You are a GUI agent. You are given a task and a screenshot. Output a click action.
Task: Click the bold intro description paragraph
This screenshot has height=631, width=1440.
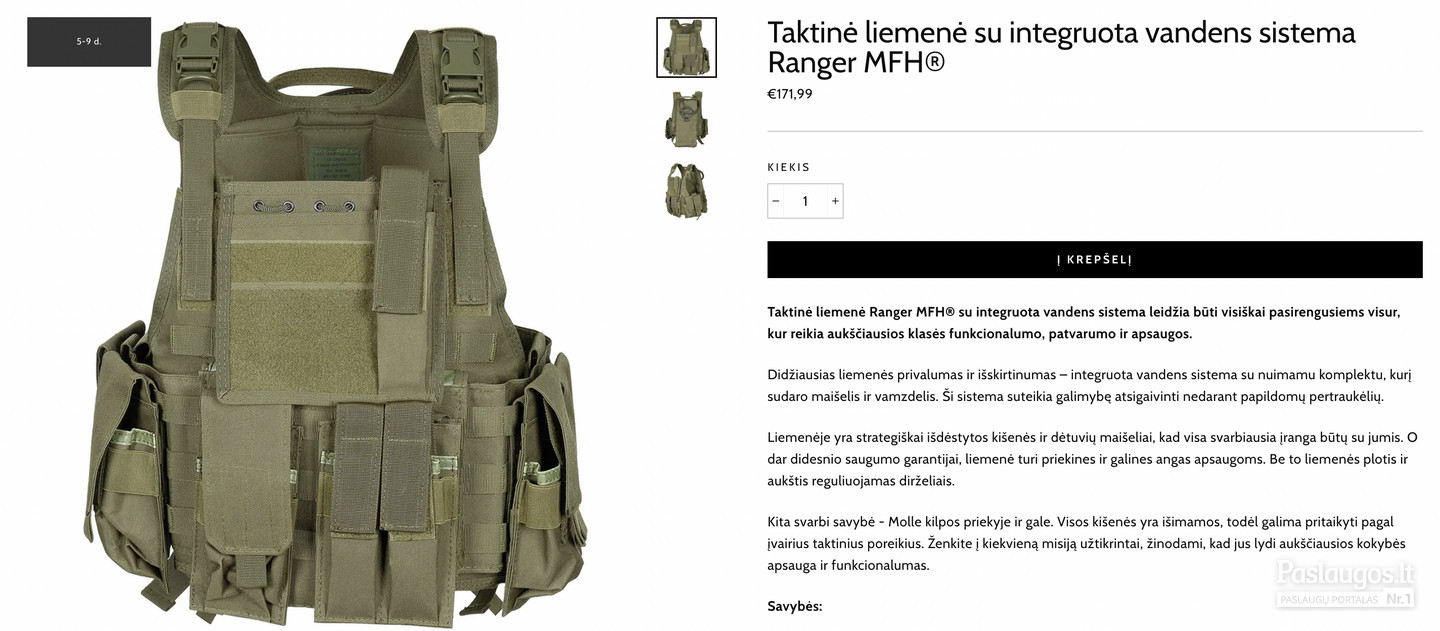click(x=1084, y=322)
